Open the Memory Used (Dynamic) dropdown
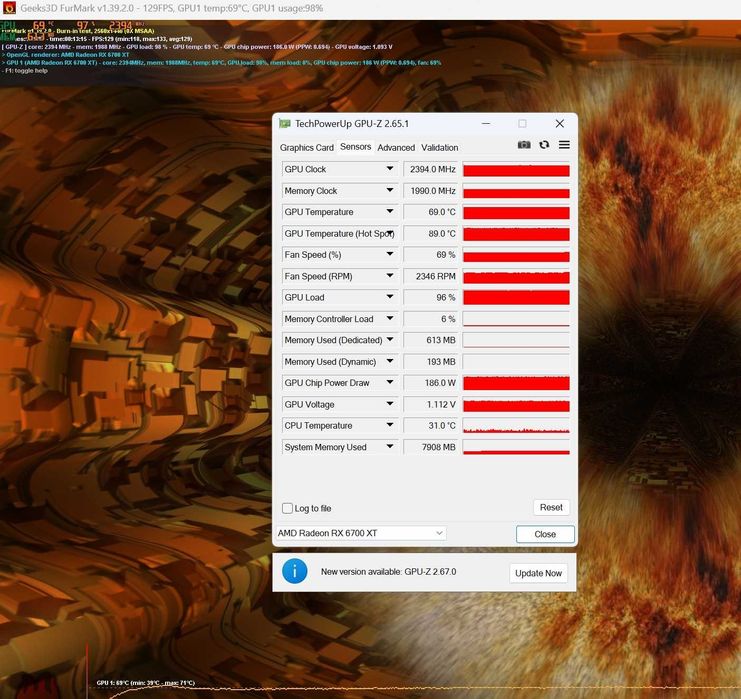741x699 pixels. [x=390, y=362]
